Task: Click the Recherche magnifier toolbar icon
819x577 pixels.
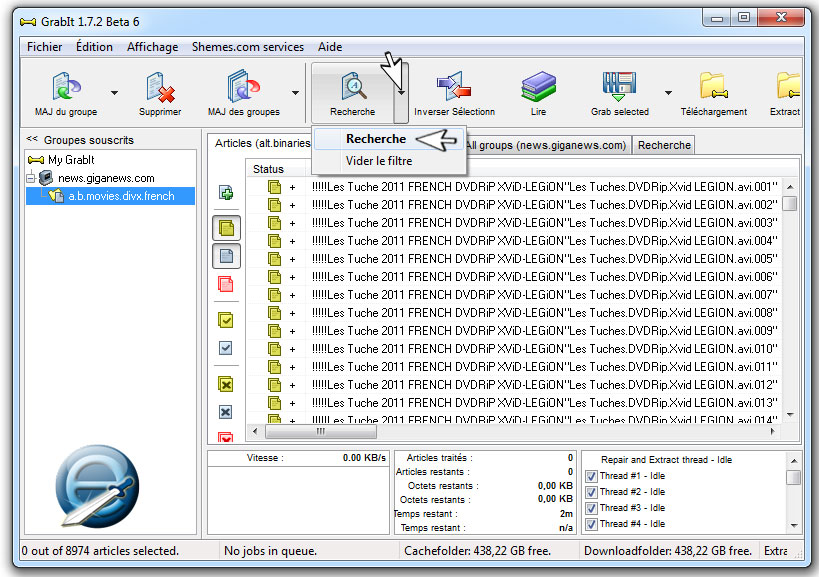Action: pos(353,87)
